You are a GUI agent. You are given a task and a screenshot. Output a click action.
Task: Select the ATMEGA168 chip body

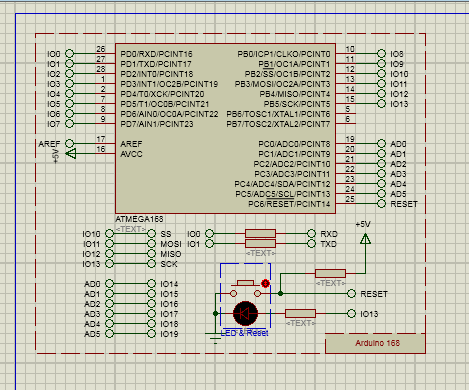(x=225, y=128)
